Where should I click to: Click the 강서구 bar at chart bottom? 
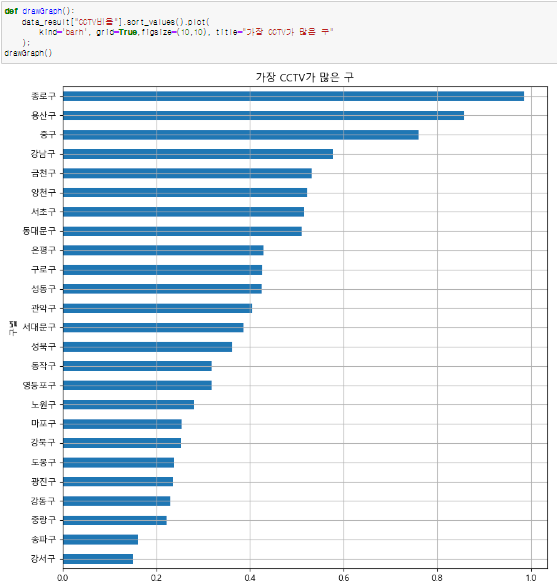click(x=98, y=559)
